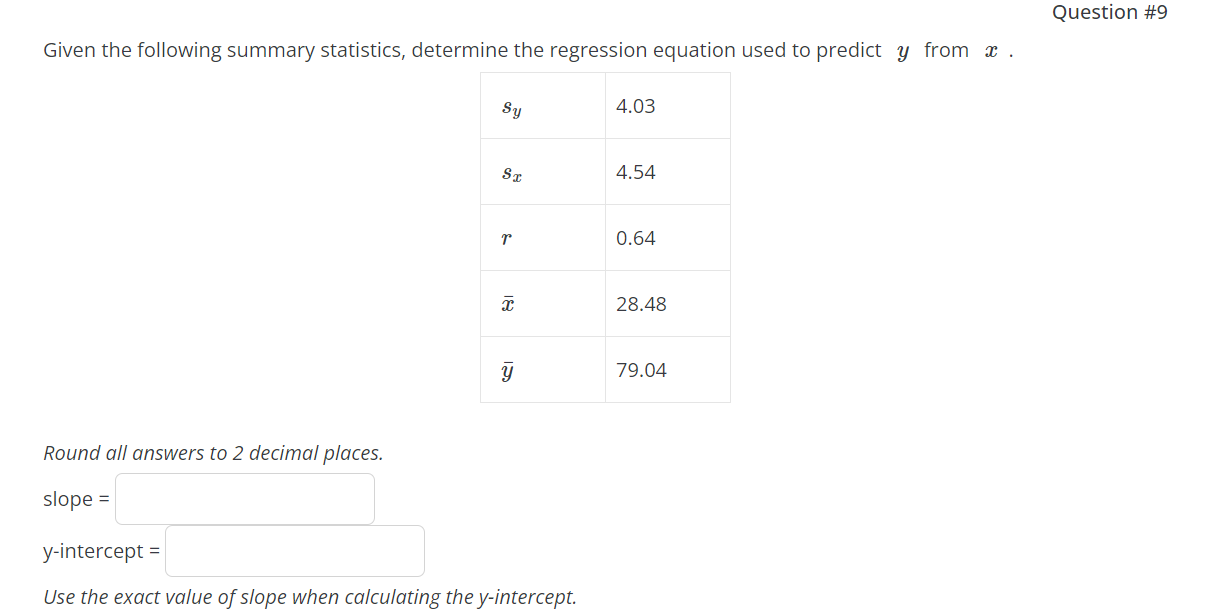Click the Question #9 heading

[1109, 13]
